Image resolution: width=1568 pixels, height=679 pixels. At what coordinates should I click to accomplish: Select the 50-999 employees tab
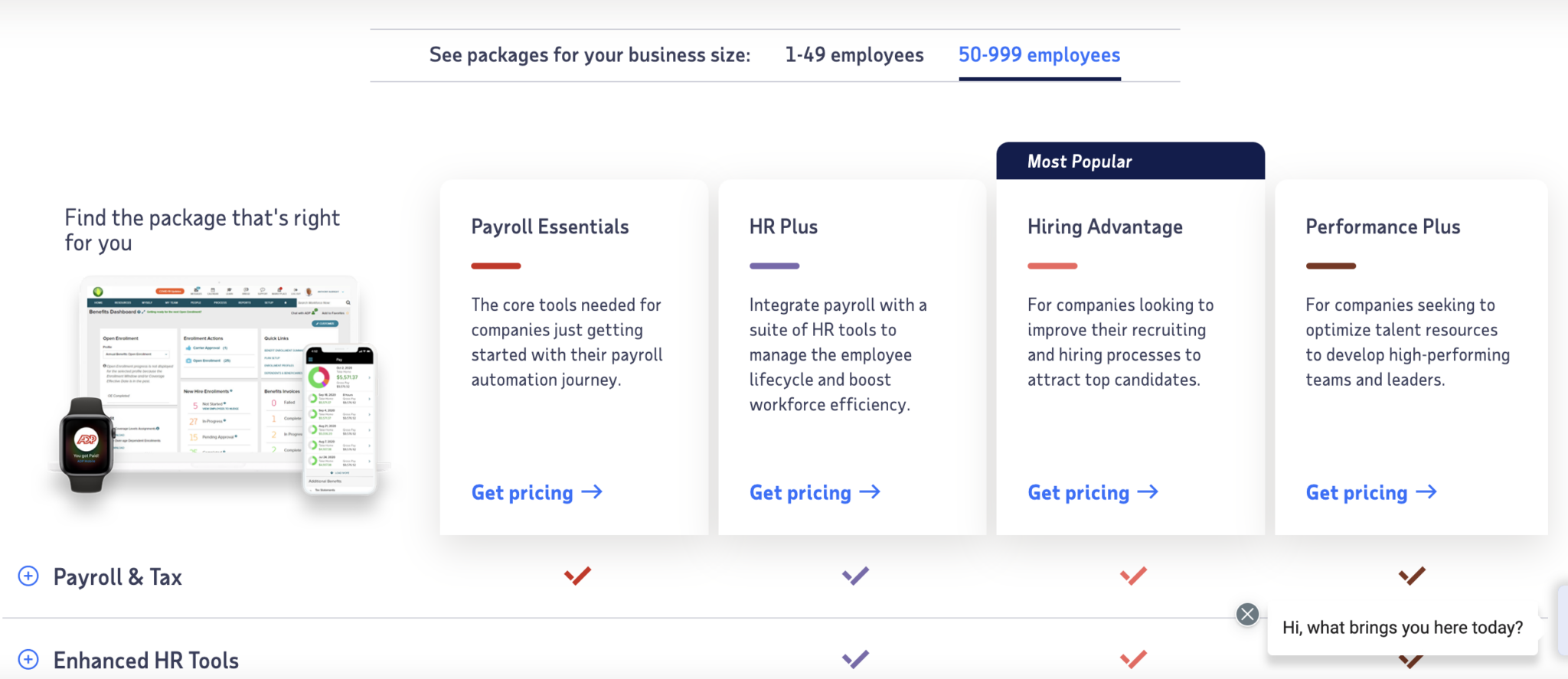tap(1039, 54)
